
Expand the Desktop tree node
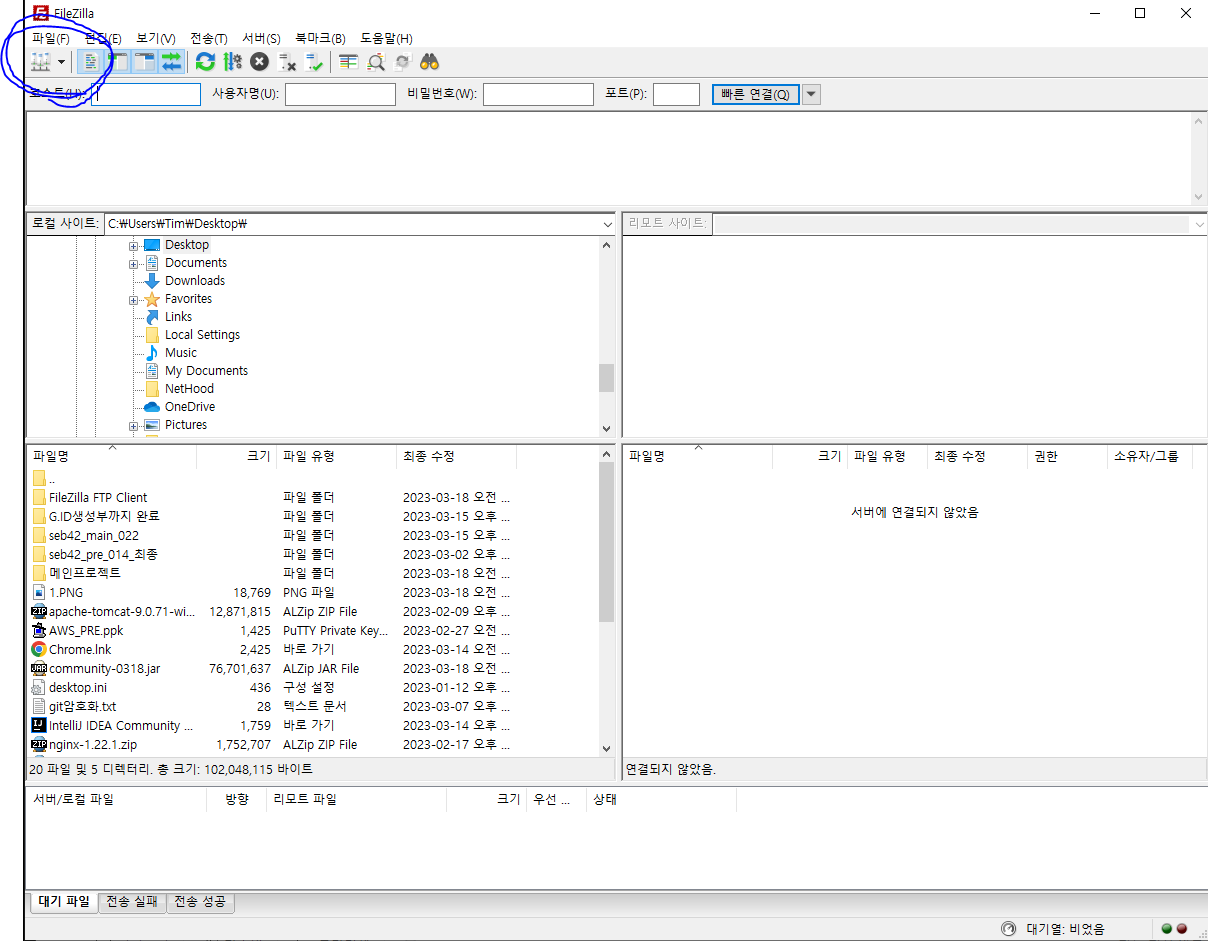(134, 245)
